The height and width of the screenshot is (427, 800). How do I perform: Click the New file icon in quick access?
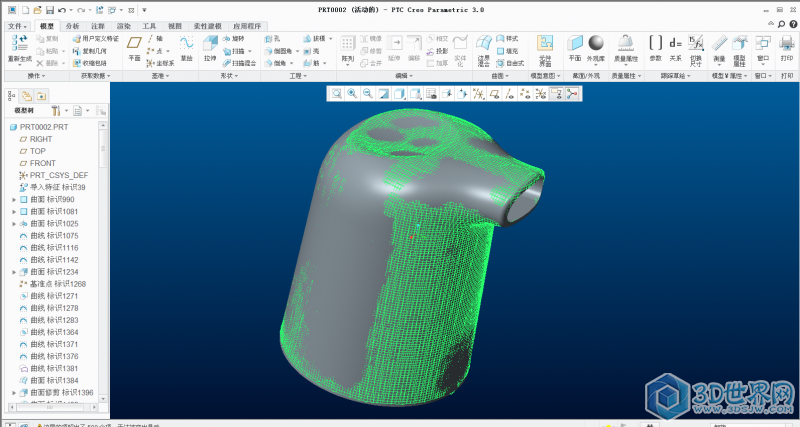(25, 10)
